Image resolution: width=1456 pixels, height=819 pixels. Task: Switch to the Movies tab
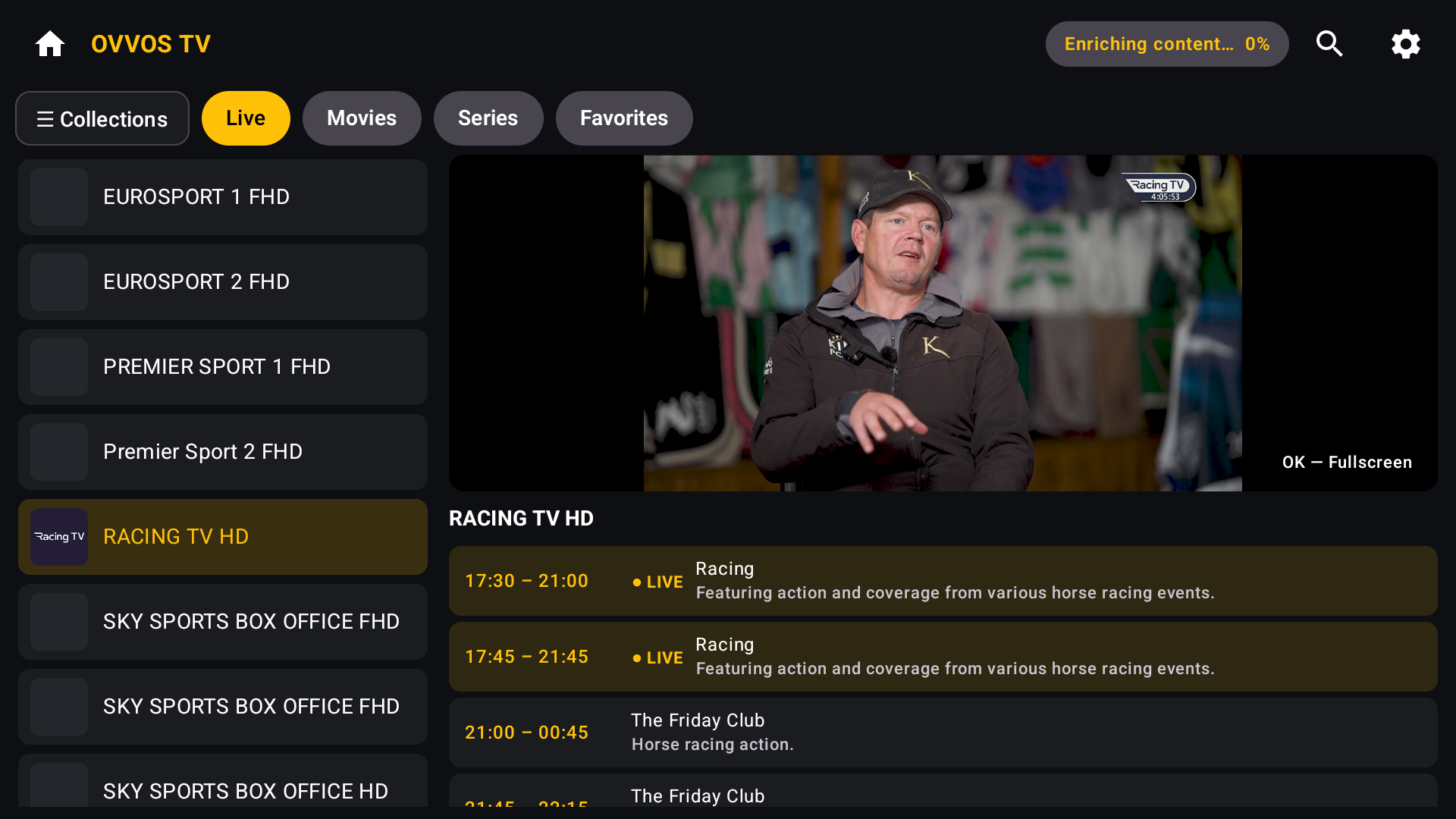(x=362, y=118)
